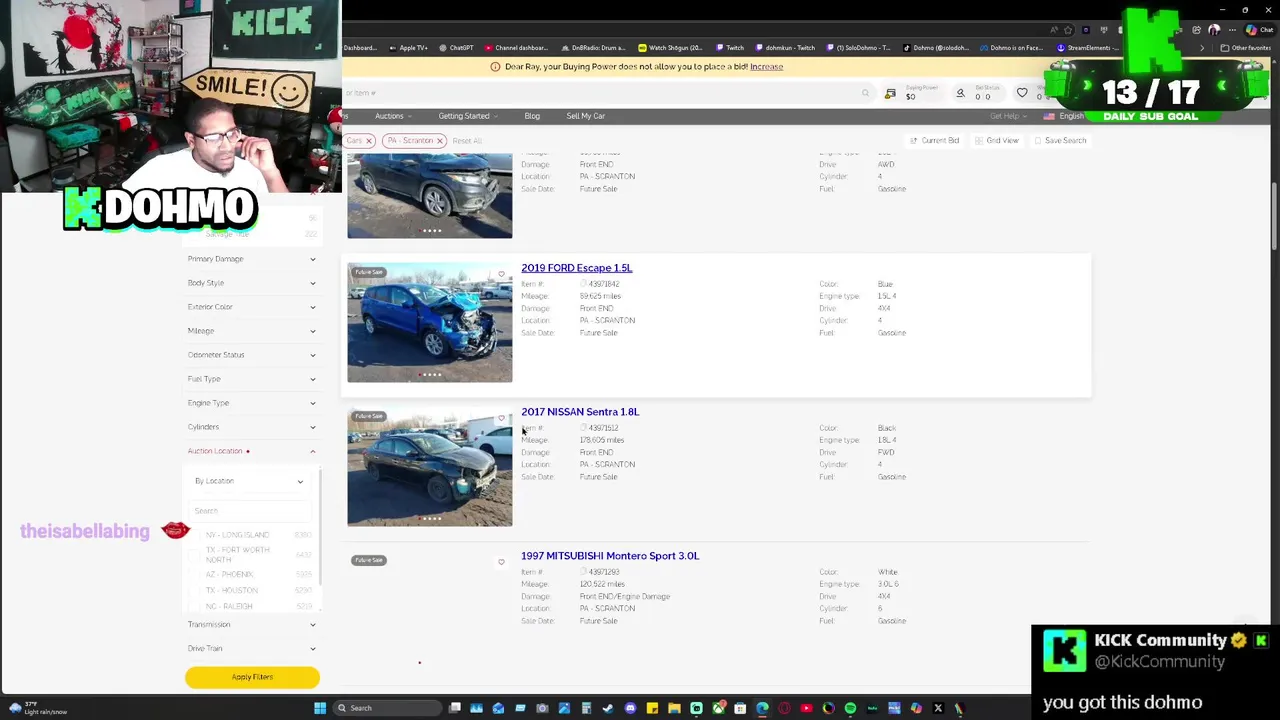This screenshot has width=1280, height=720.
Task: Open Calculator from the taskbar
Action: [x=586, y=708]
